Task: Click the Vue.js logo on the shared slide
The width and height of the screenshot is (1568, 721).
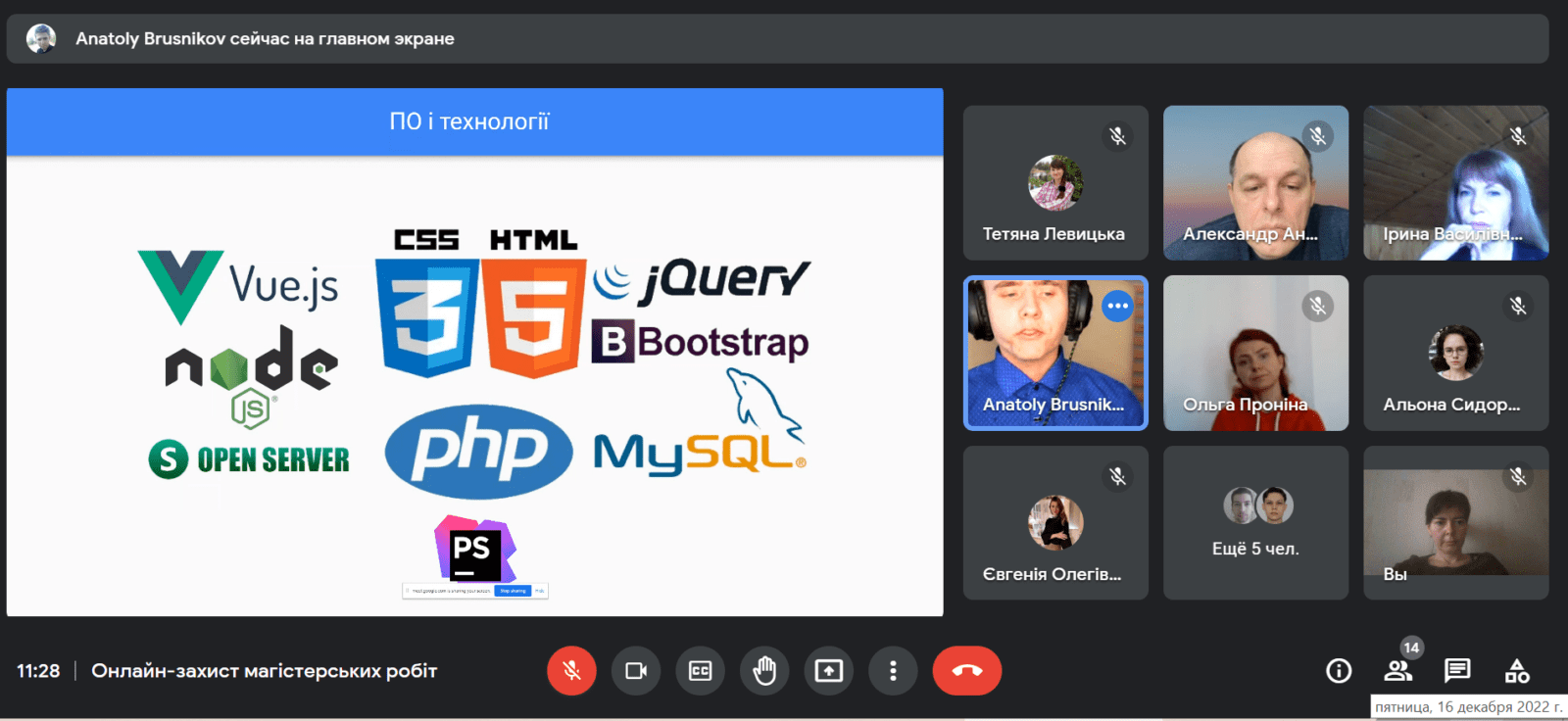Action: pos(238,286)
